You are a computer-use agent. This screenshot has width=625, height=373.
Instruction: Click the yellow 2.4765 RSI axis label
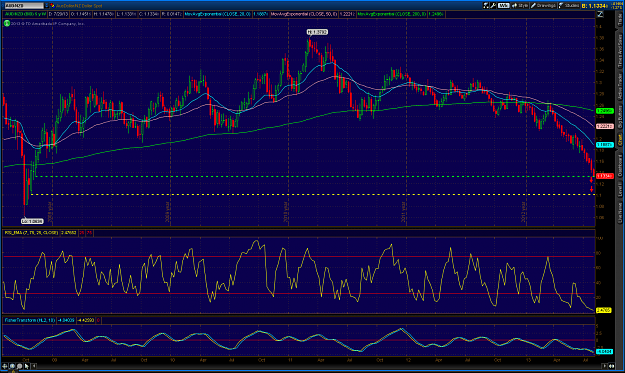click(x=603, y=310)
